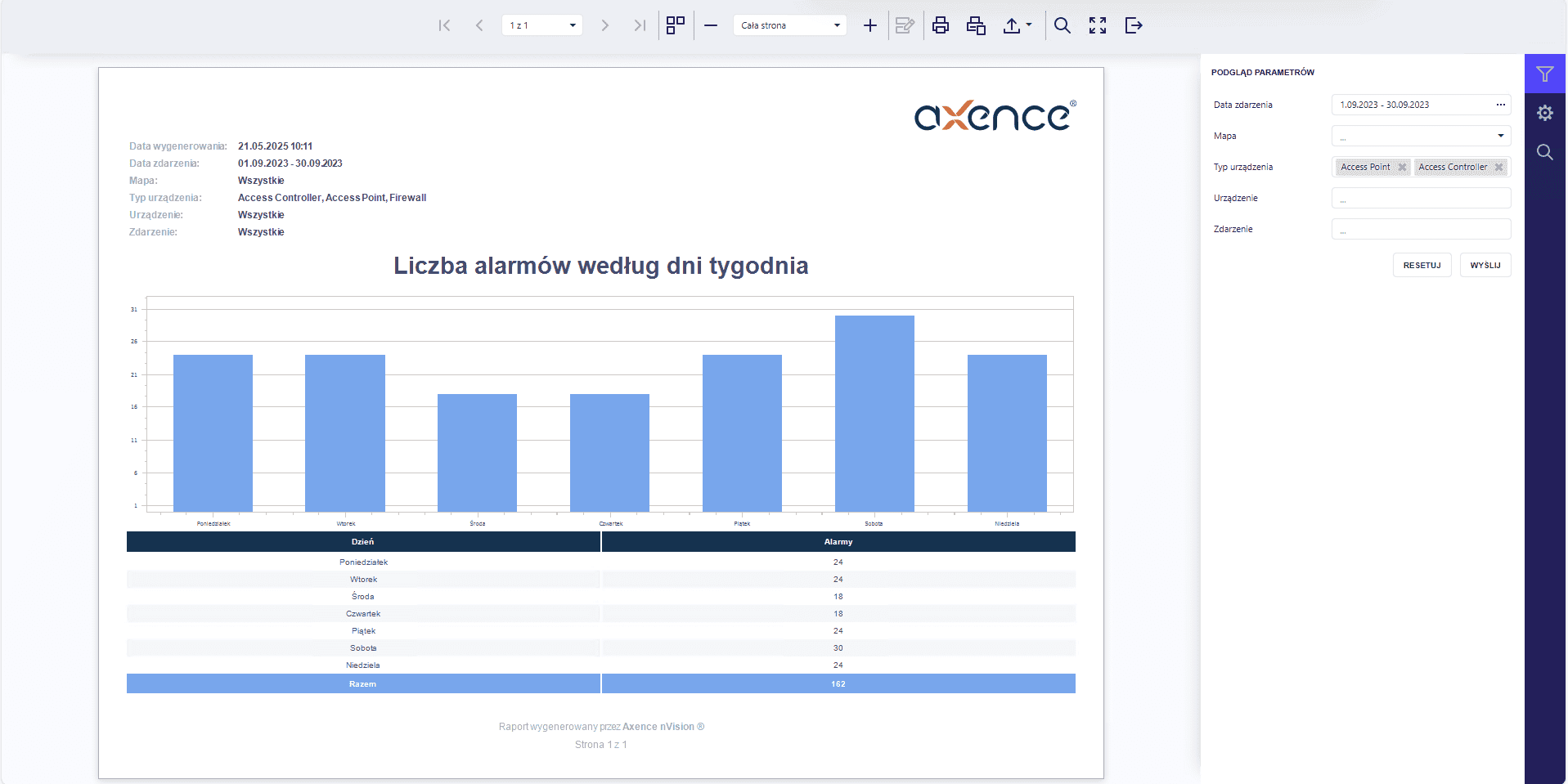Open the page number dropdown

[x=541, y=25]
